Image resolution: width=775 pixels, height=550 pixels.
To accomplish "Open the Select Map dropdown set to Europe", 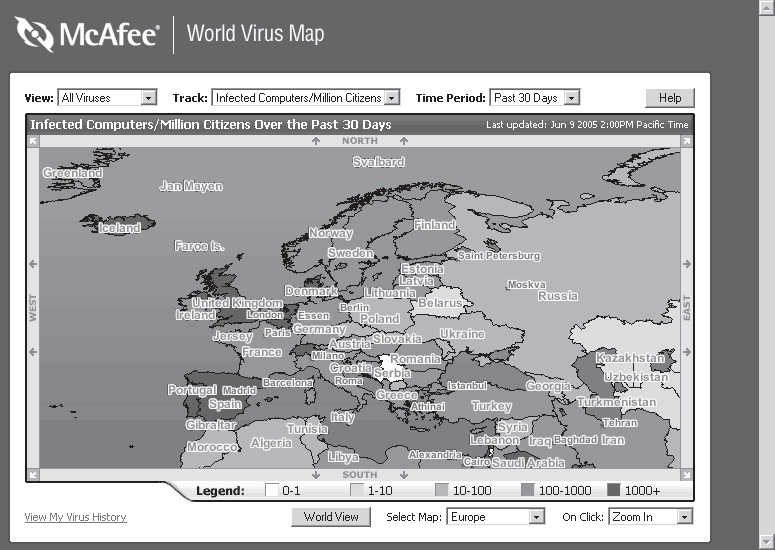I will [536, 517].
